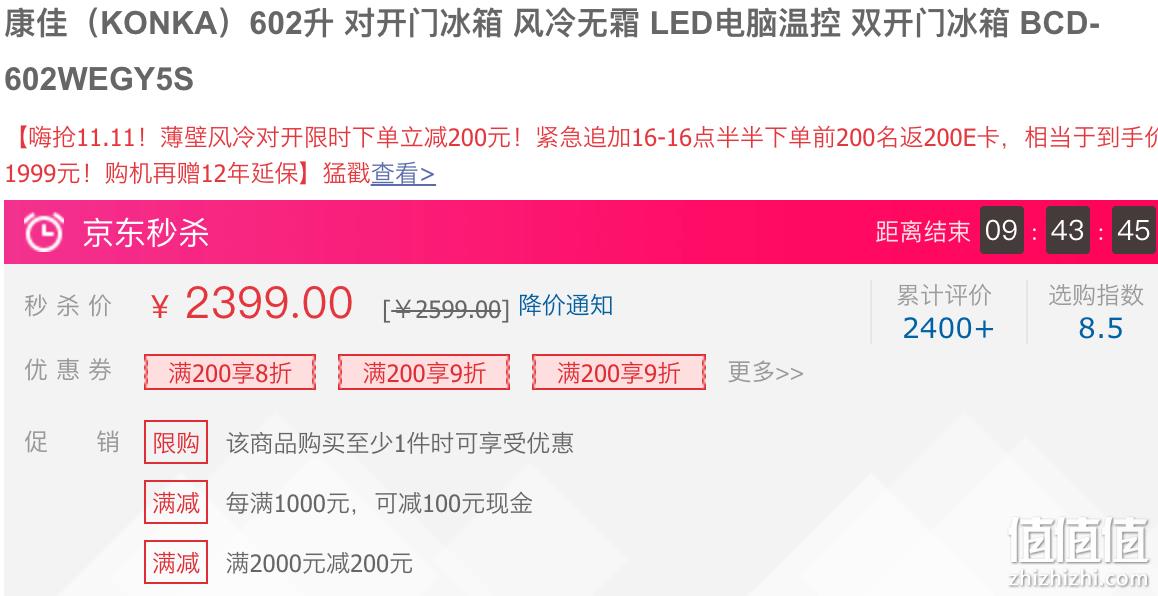Click the 限购 promotion tag
The height and width of the screenshot is (596, 1158).
[x=176, y=442]
